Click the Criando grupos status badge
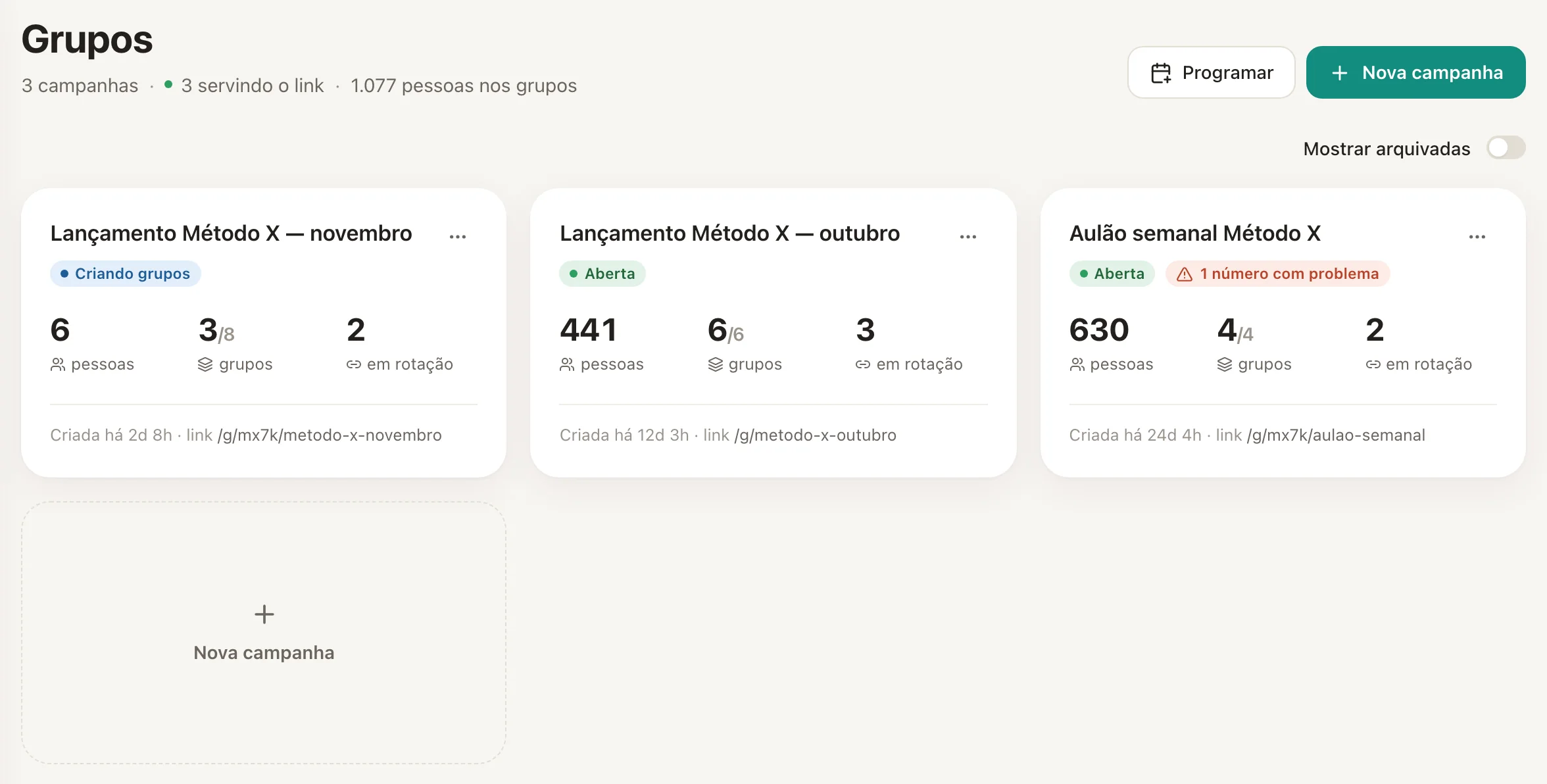1547x784 pixels. (126, 274)
